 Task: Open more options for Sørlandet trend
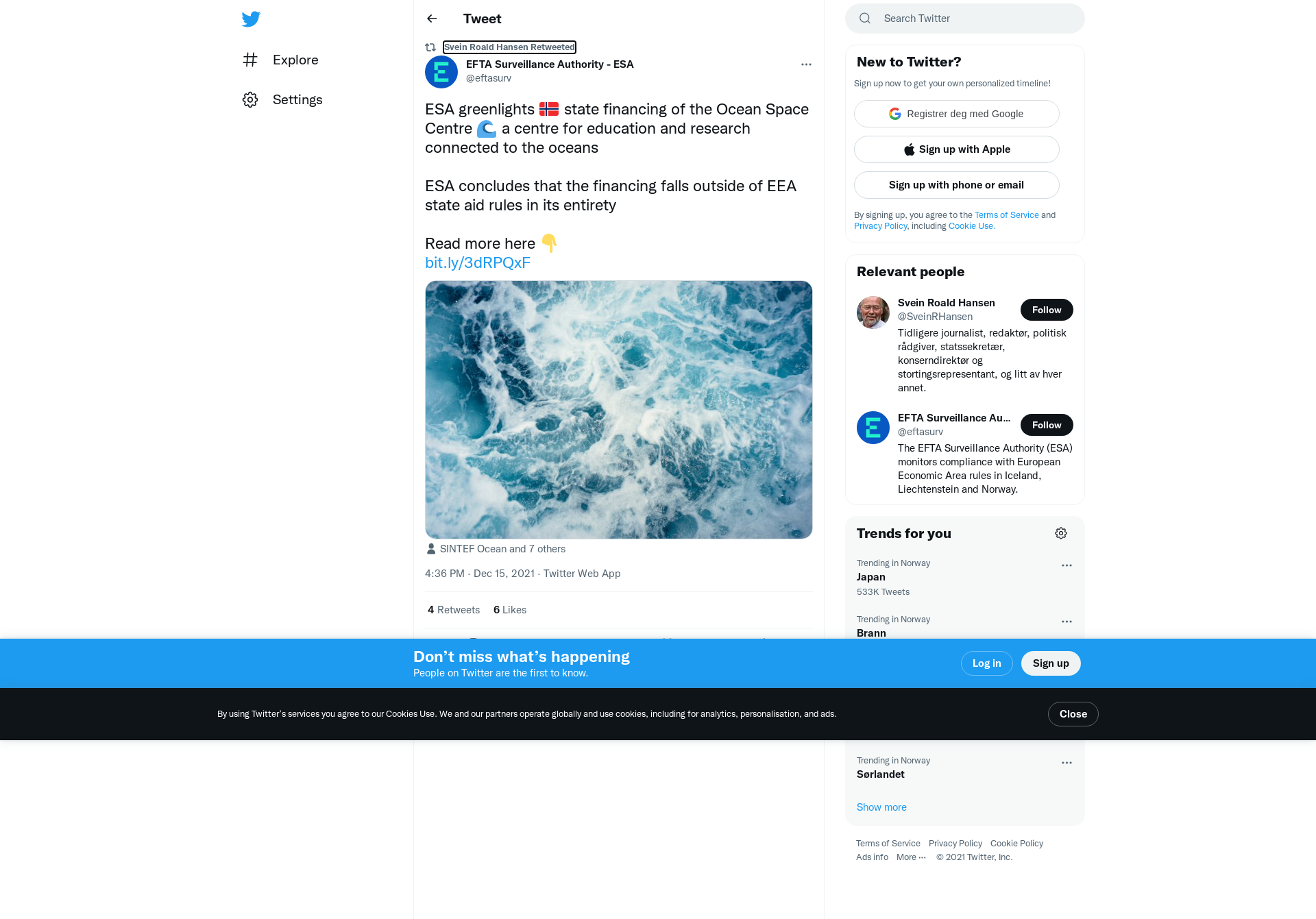point(1067,763)
